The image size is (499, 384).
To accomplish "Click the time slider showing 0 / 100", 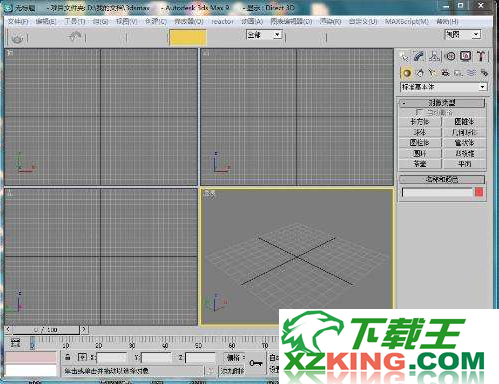I will 46,330.
